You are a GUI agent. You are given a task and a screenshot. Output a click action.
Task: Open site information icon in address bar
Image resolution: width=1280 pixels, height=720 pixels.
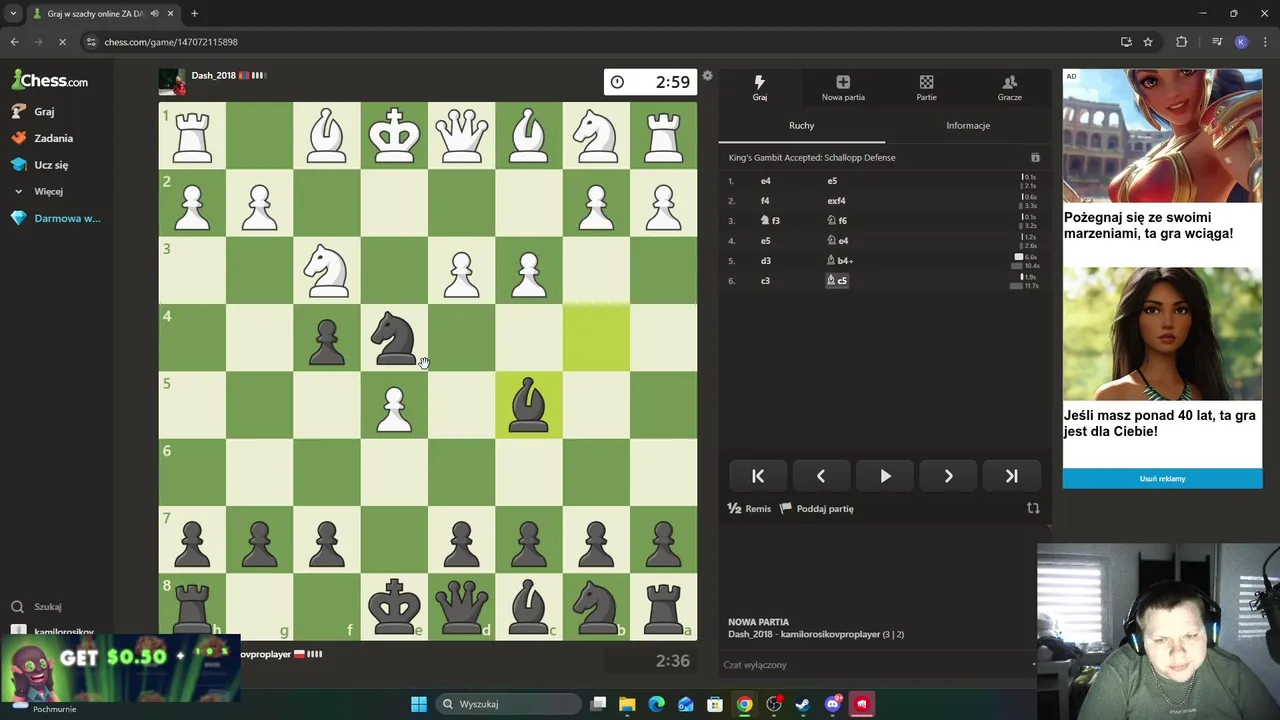pyautogui.click(x=91, y=42)
